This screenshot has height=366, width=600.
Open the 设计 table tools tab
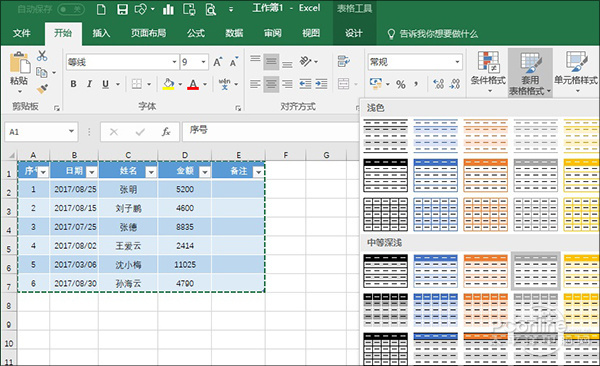pyautogui.click(x=354, y=33)
